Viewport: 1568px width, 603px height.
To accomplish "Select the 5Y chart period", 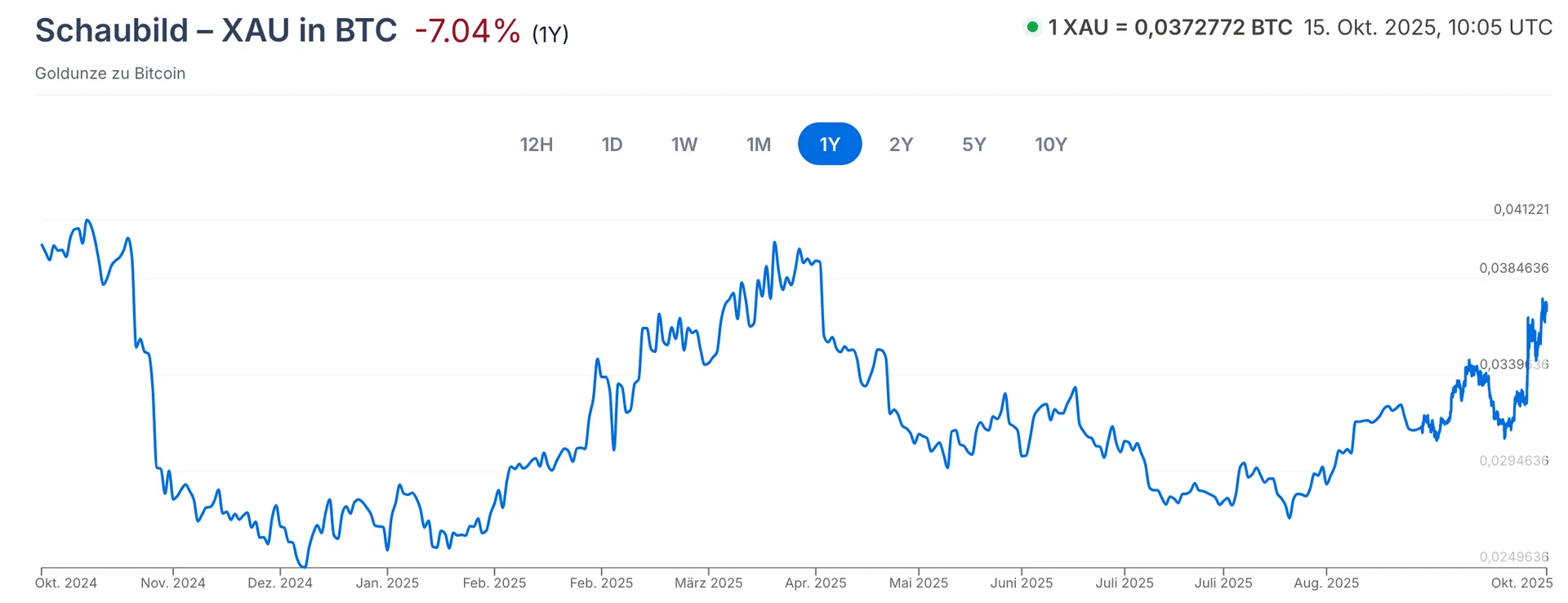I will point(974,145).
